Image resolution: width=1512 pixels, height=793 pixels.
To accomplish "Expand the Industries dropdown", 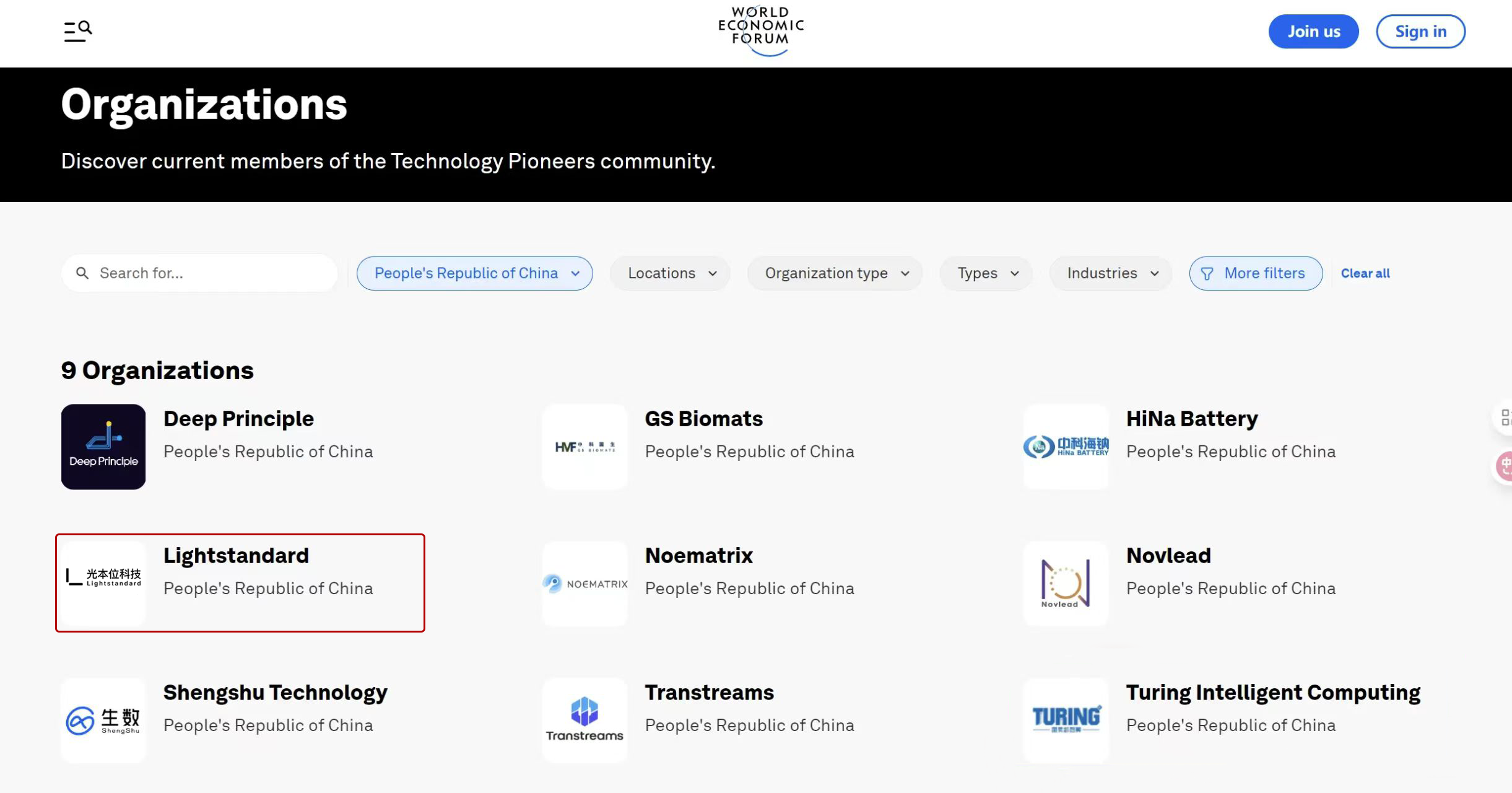I will point(1111,273).
